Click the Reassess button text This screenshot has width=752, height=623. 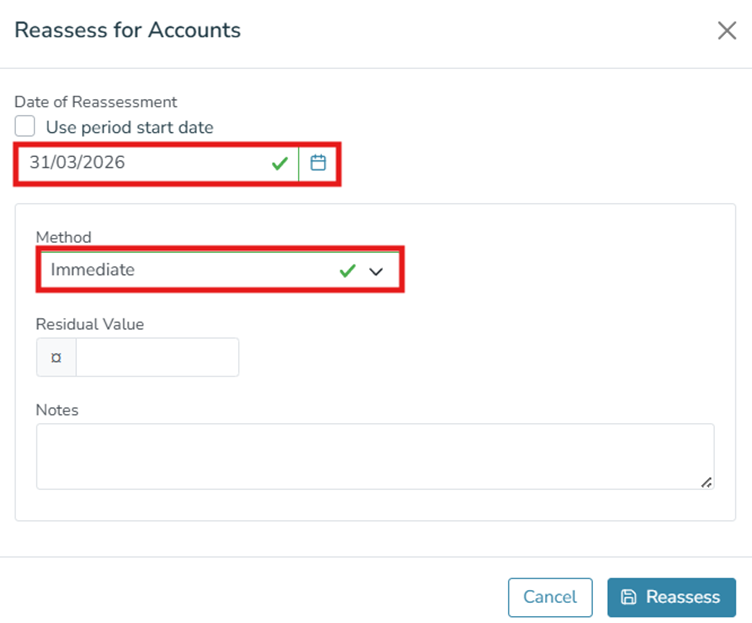683,597
